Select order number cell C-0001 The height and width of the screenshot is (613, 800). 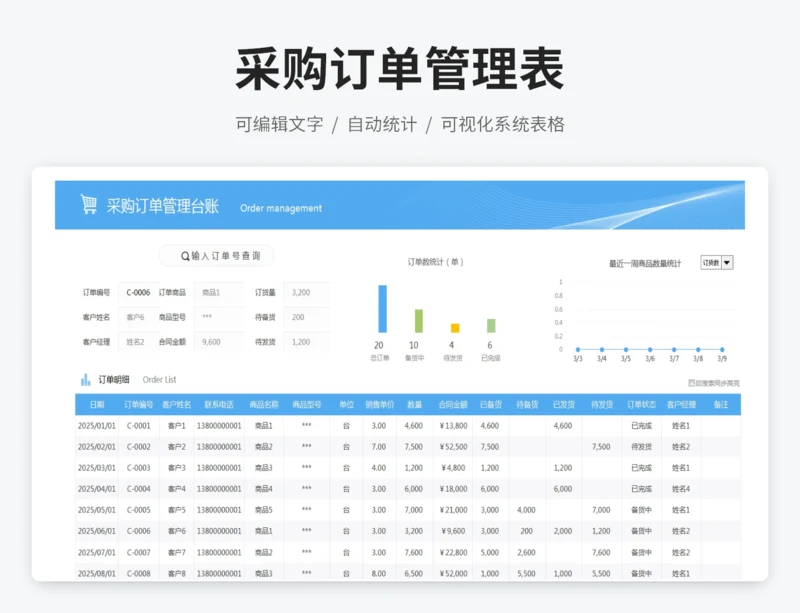click(138, 426)
